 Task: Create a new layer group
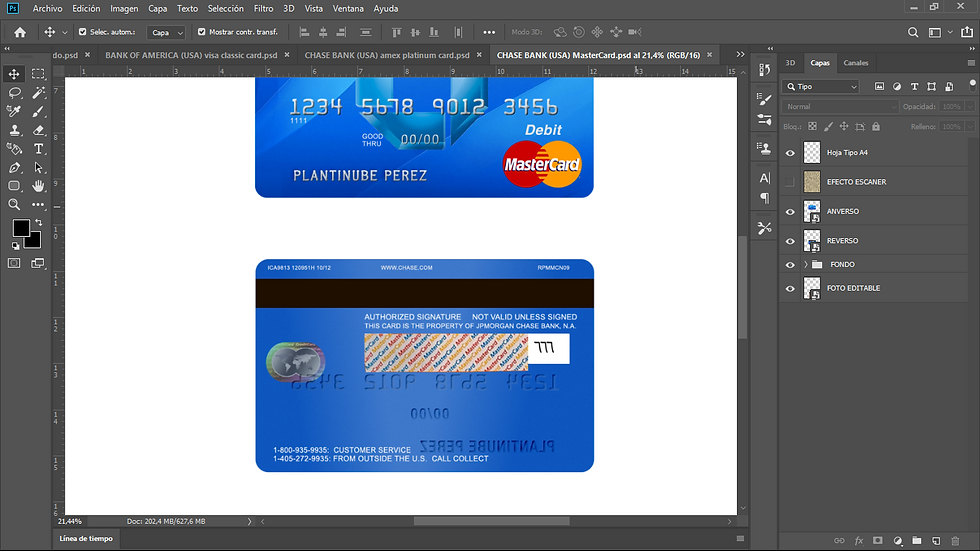[x=916, y=540]
